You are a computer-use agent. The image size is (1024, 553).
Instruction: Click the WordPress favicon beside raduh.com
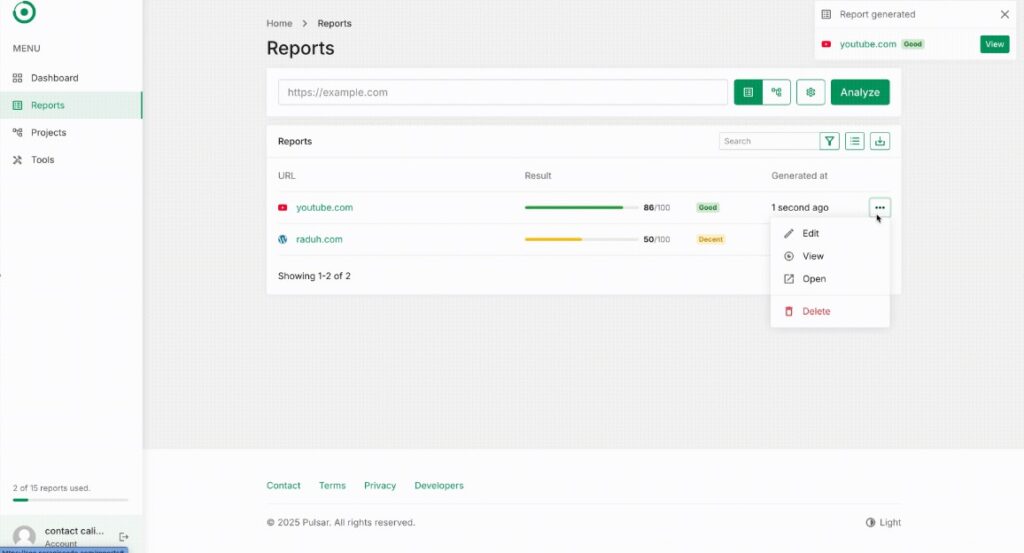[283, 240]
